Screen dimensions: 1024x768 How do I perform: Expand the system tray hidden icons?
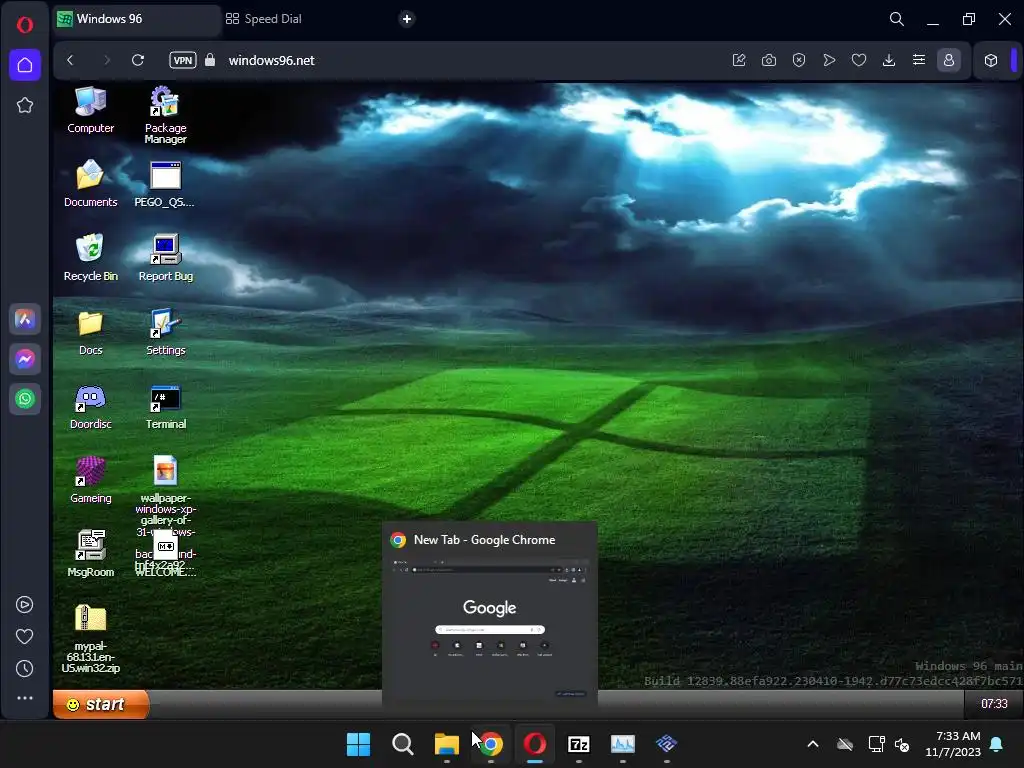tap(813, 744)
